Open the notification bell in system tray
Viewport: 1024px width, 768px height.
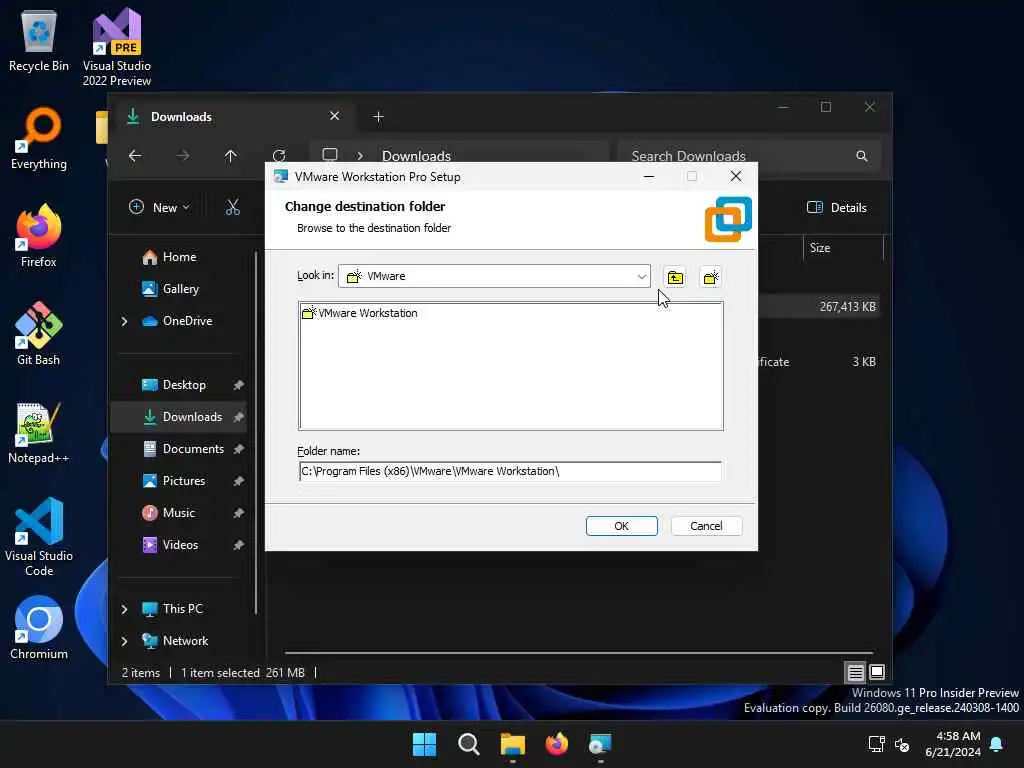(997, 744)
